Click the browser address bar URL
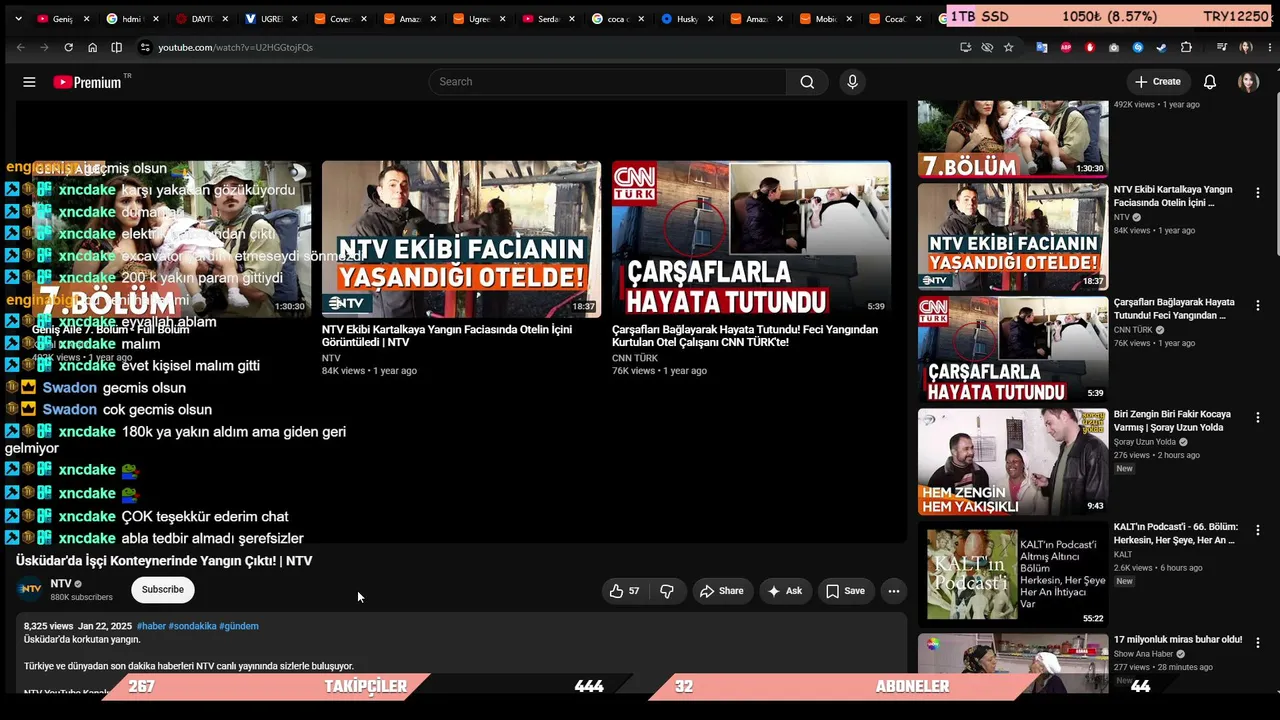The image size is (1280, 720). [x=236, y=47]
